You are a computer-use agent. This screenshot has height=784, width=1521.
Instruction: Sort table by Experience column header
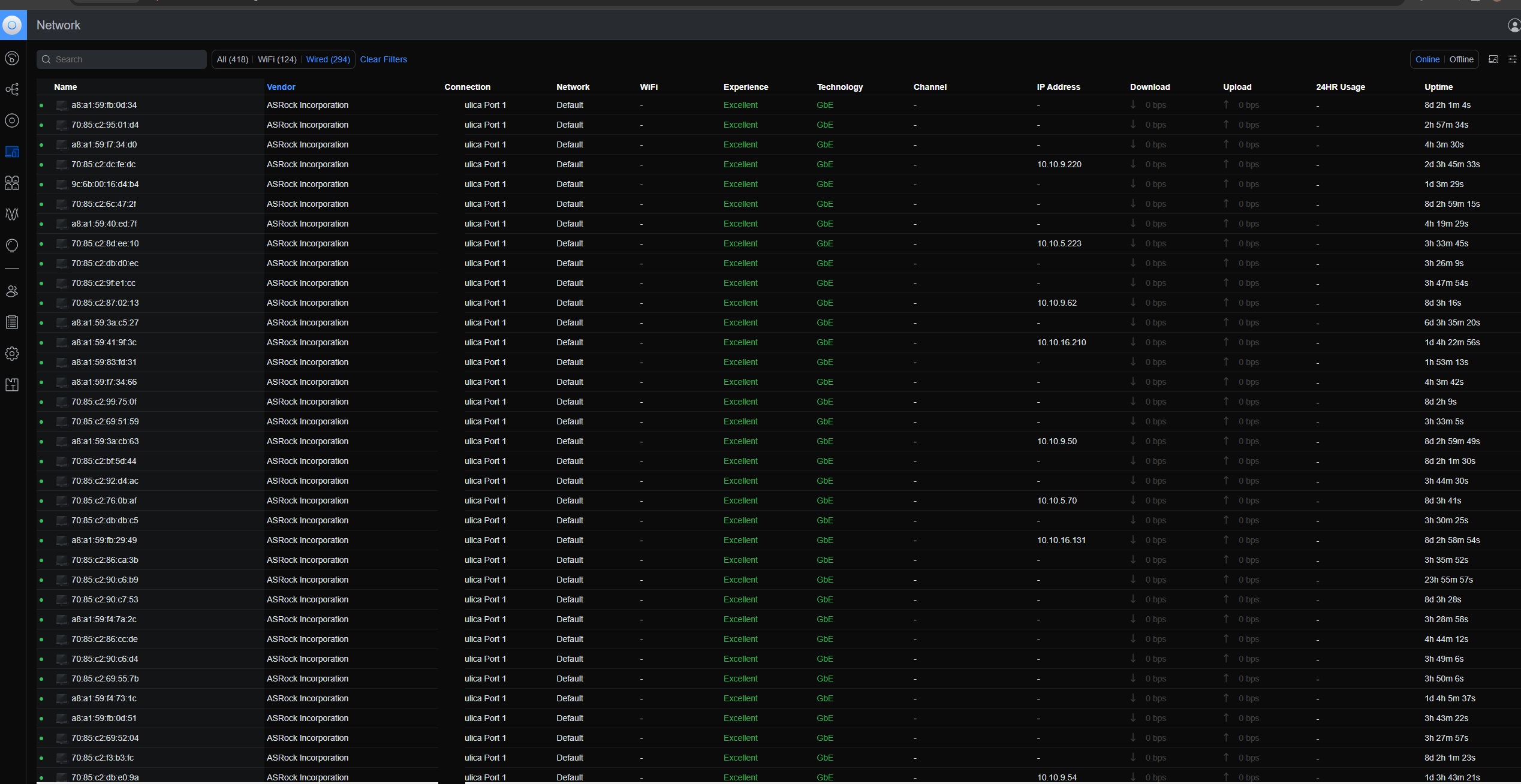(x=745, y=87)
